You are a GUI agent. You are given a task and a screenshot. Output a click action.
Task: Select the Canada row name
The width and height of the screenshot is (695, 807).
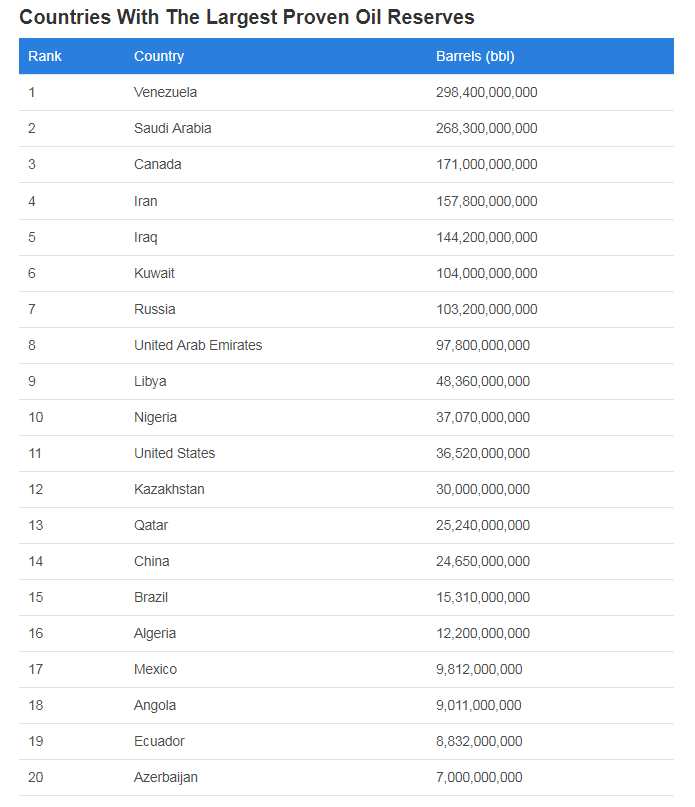click(157, 164)
